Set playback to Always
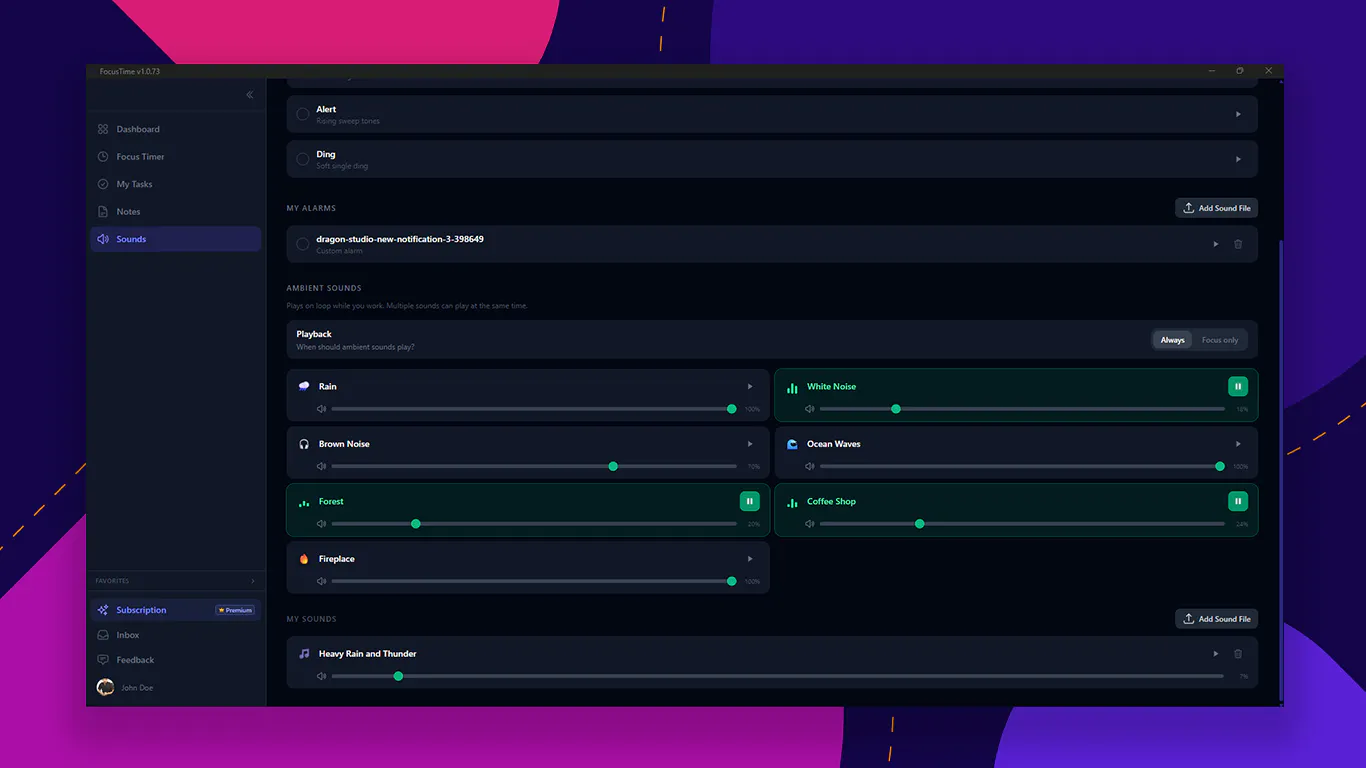This screenshot has height=768, width=1366. pos(1173,340)
